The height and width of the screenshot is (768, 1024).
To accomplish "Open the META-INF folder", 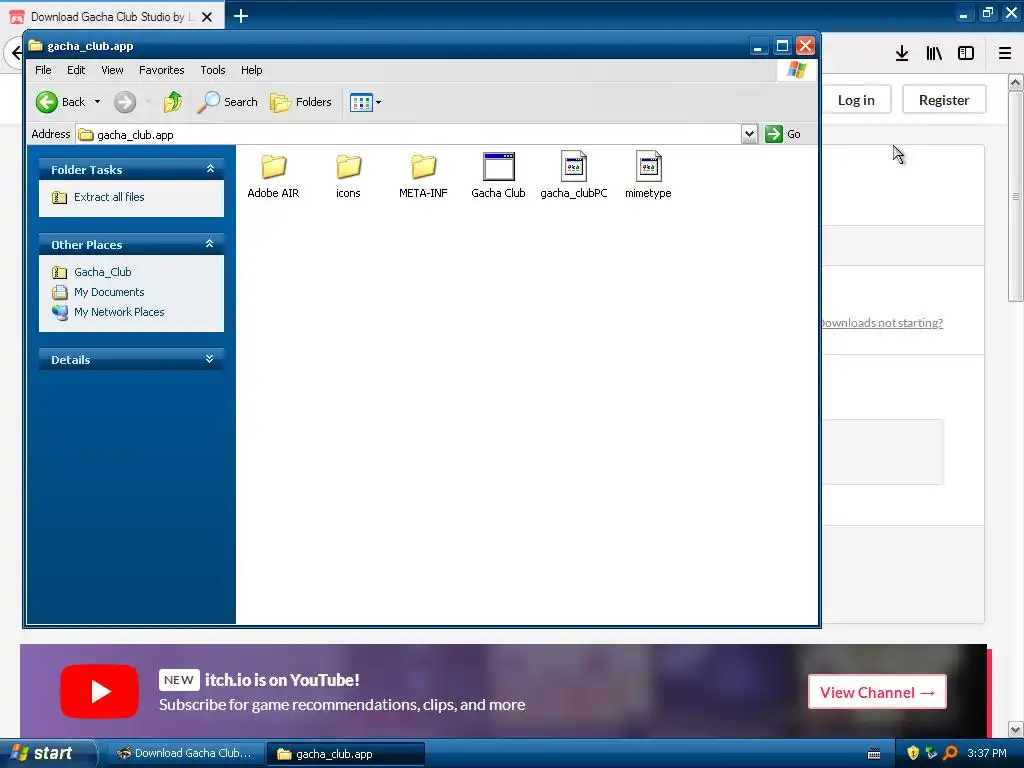I will click(x=423, y=175).
